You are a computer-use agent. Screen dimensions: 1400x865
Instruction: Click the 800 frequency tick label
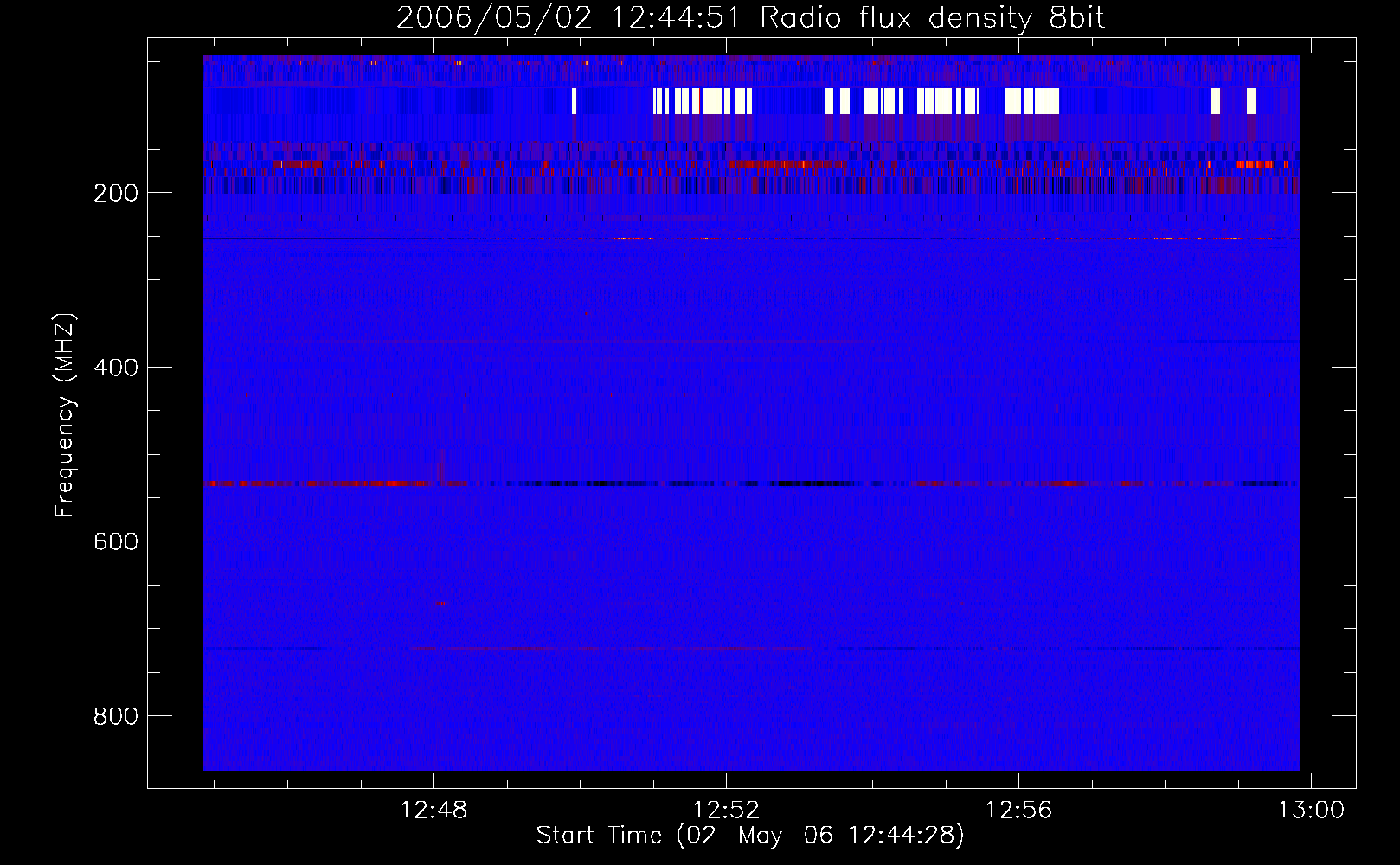click(x=116, y=716)
